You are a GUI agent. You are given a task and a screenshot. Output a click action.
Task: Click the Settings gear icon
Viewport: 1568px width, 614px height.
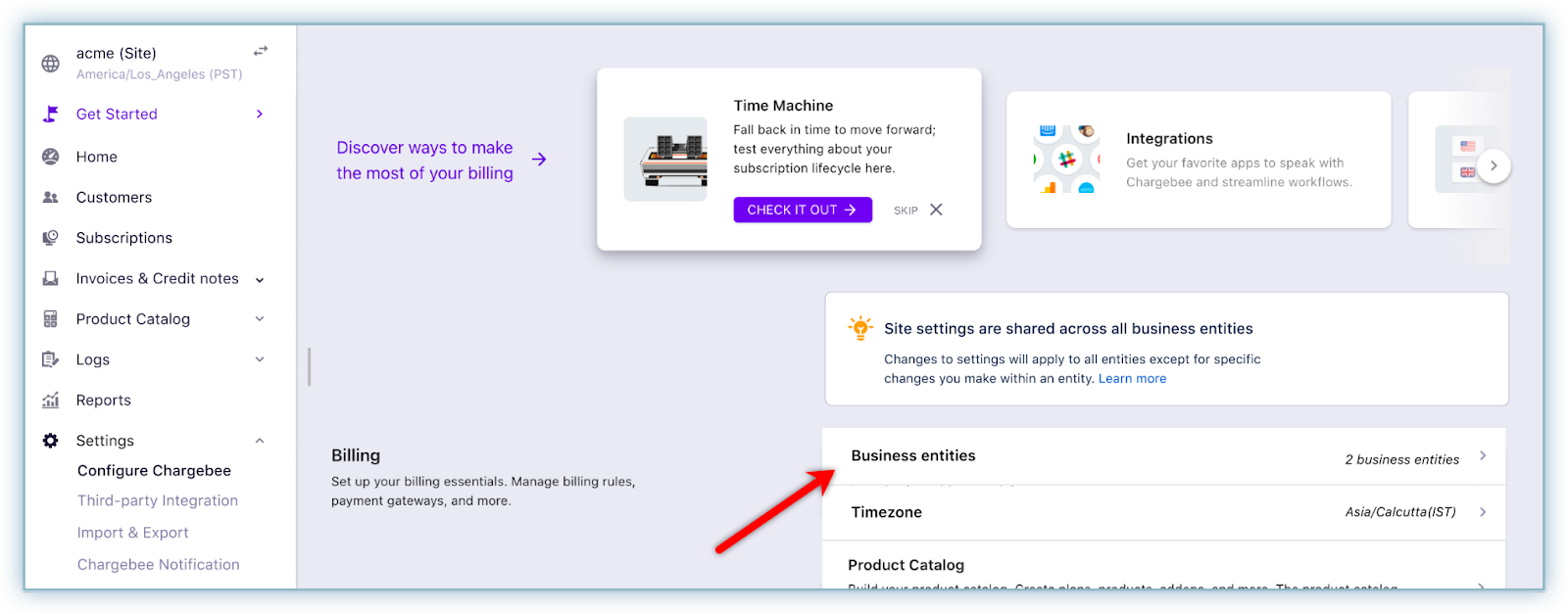(51, 441)
